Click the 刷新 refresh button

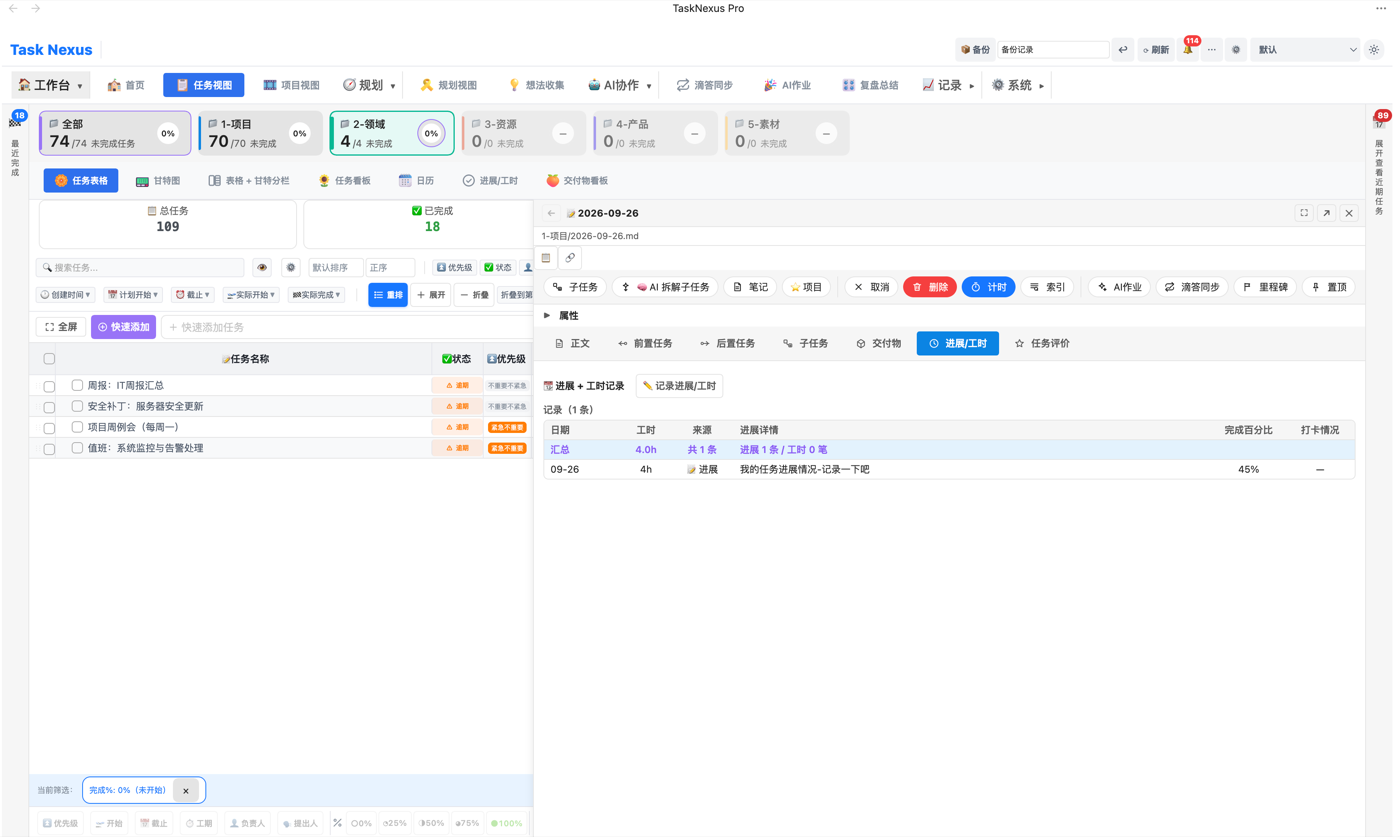click(x=1155, y=49)
